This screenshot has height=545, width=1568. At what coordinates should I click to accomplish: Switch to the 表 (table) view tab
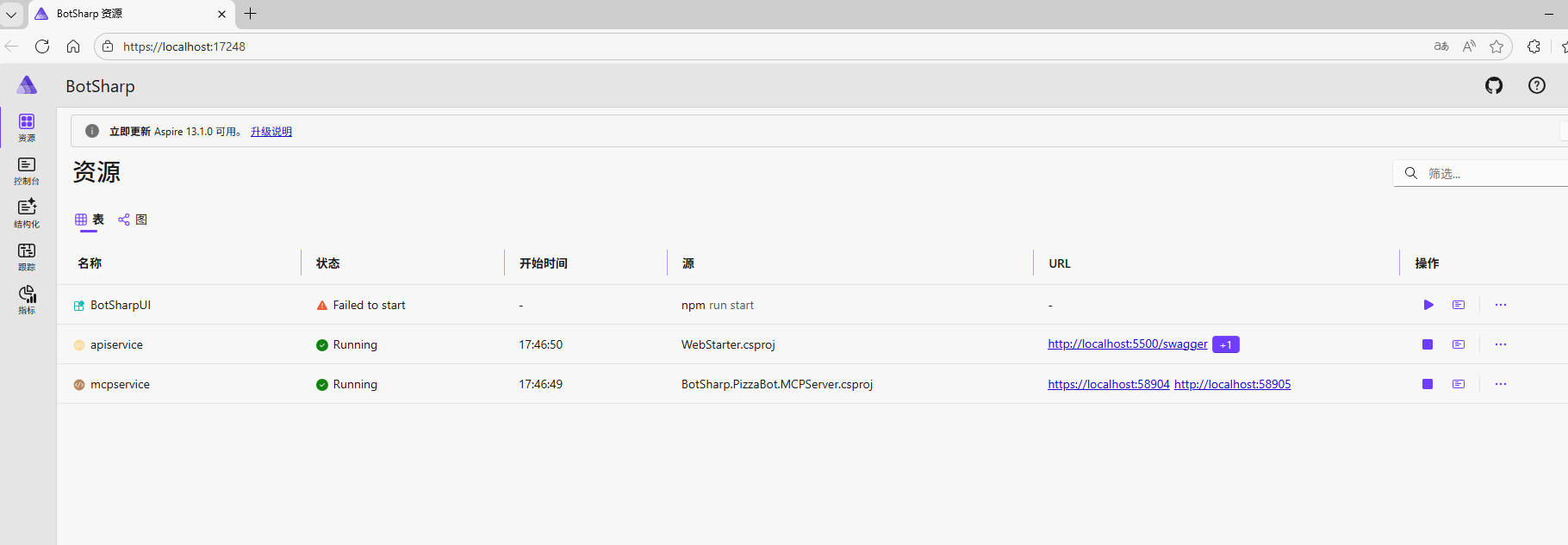point(90,220)
